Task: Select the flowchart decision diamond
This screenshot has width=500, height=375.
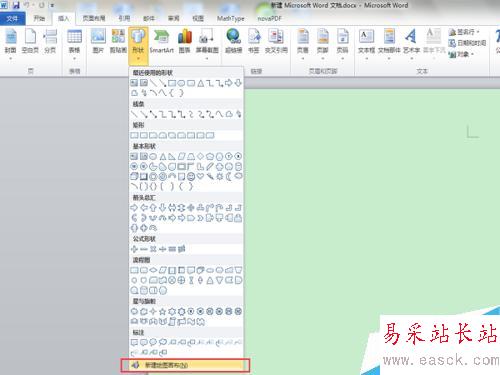Action: pos(153,270)
